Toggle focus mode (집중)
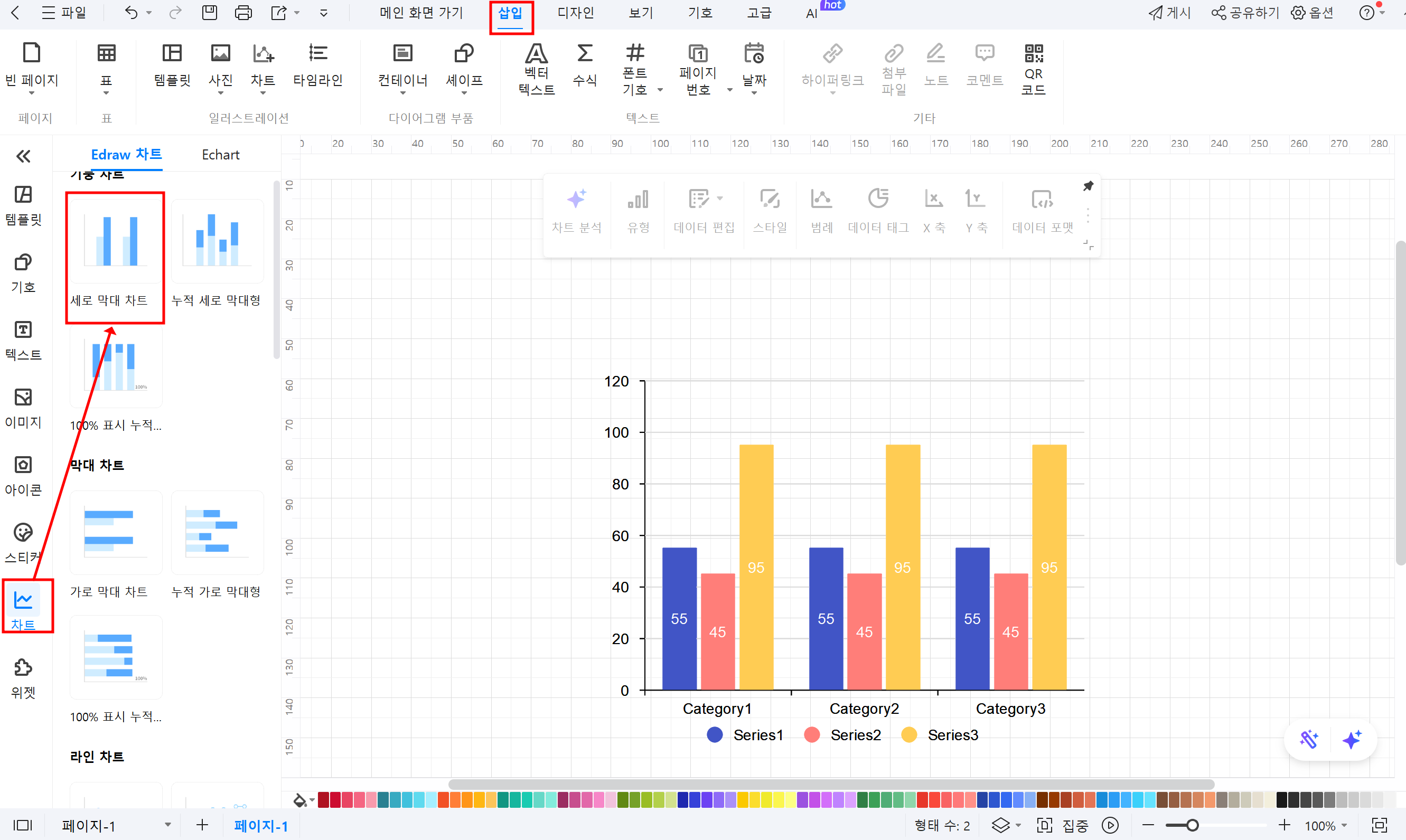Screen dimensions: 1406x840 click(x=1063, y=825)
